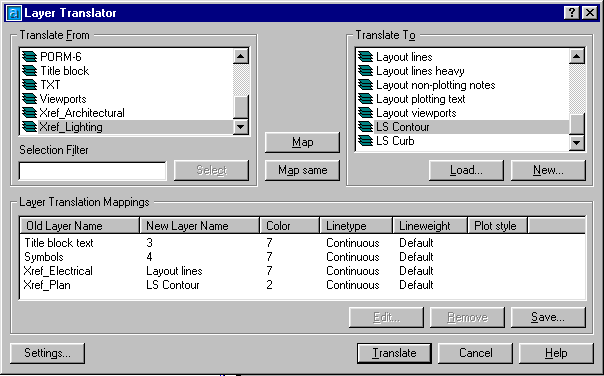Select Xref_Lighting layer name
Image resolution: width=604 pixels, height=376 pixels.
(71, 127)
